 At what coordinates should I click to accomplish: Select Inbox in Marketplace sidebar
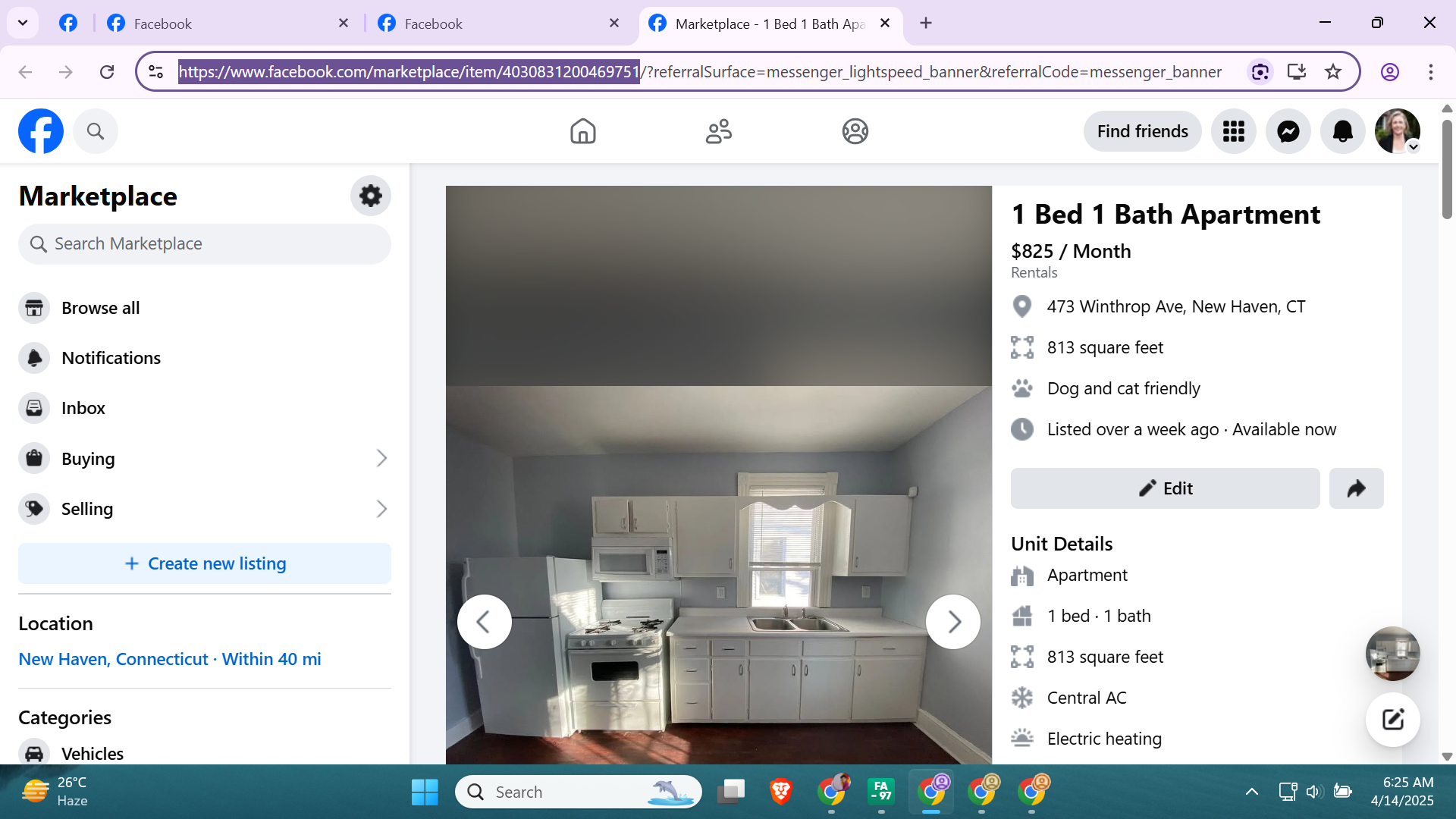coord(83,408)
